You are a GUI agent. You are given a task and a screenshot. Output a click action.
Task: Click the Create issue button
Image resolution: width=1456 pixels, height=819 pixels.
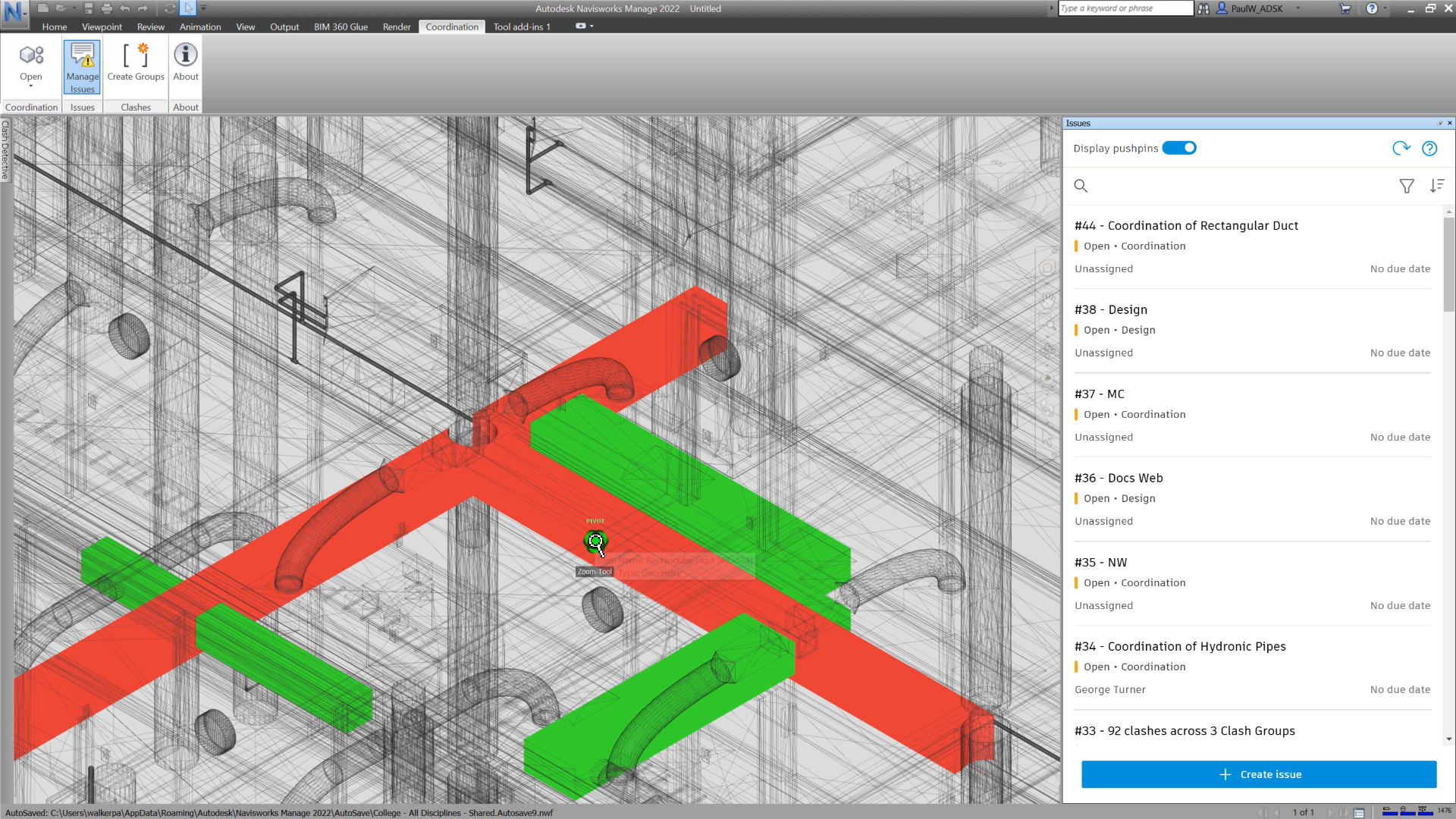coord(1259,774)
